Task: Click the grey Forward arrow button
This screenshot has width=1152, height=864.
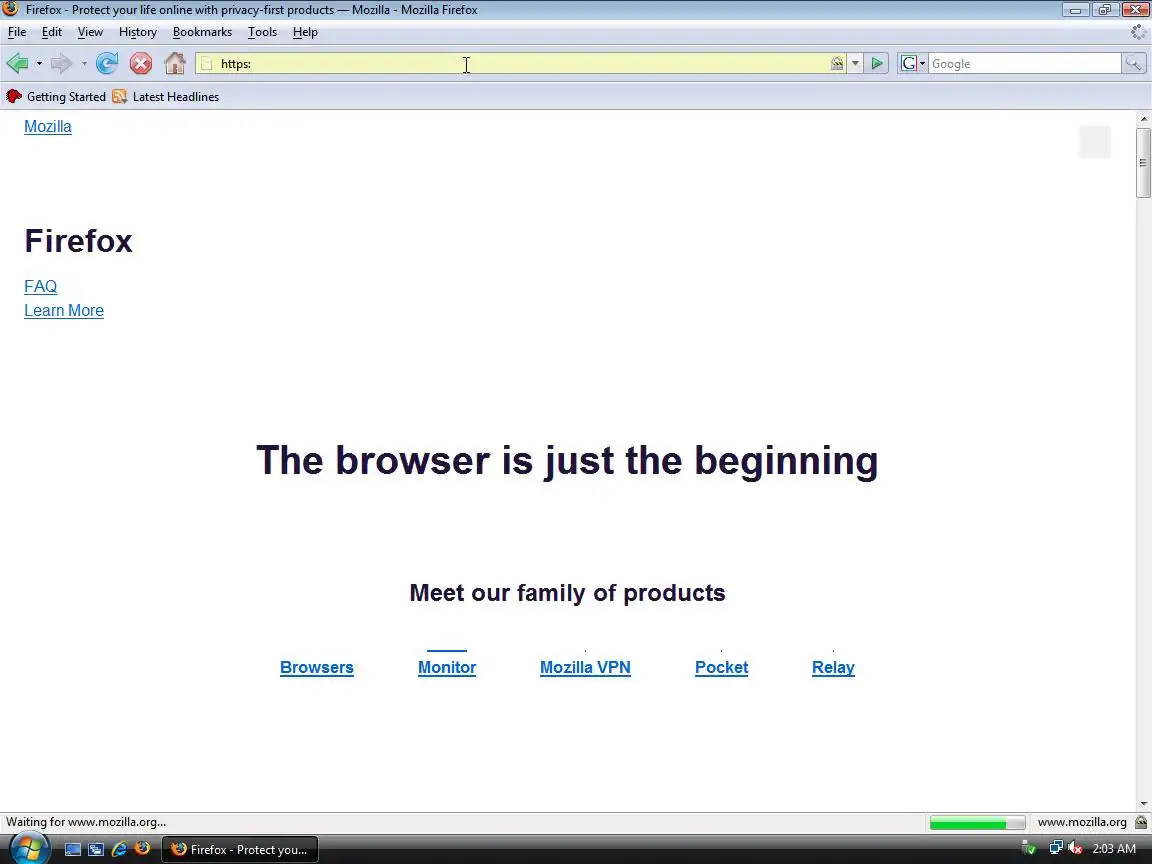Action: click(x=62, y=64)
